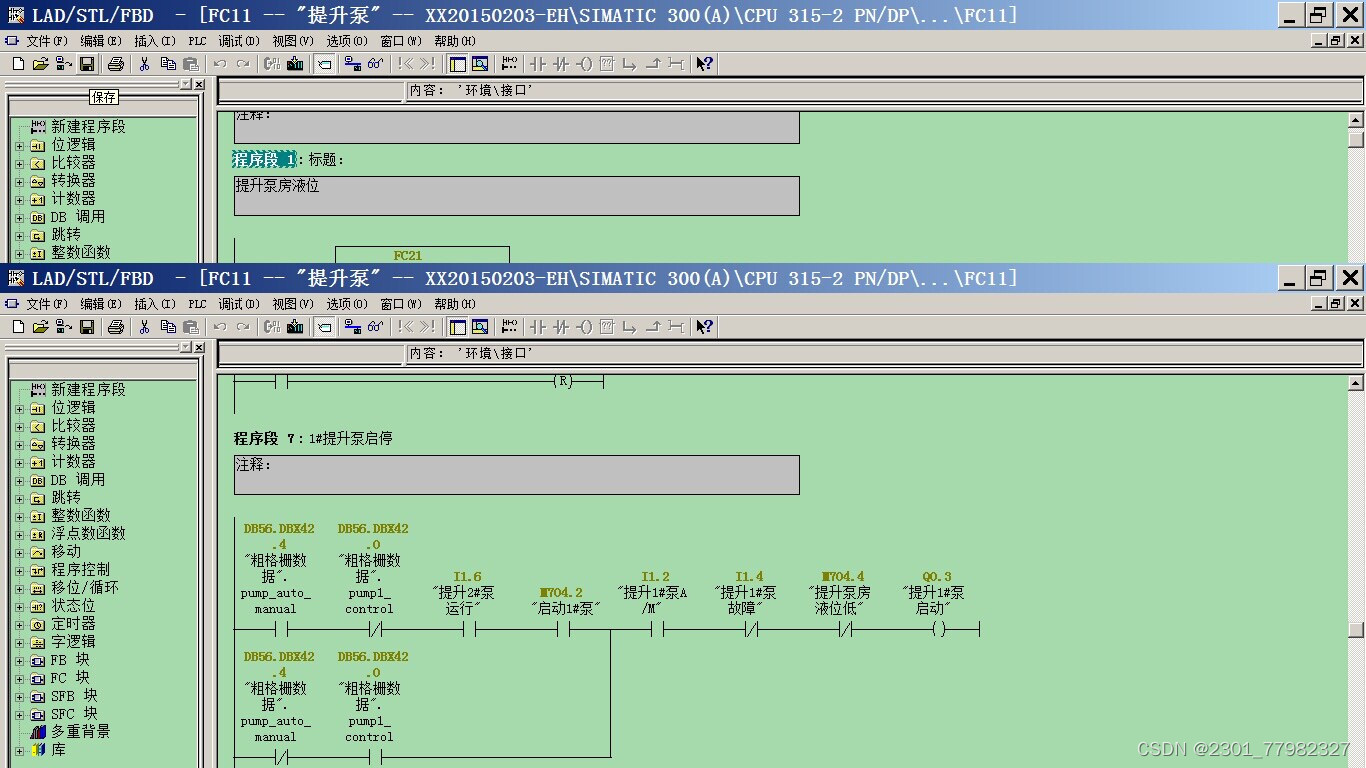
Task: Click Paste icon in the bottom window
Action: 191,327
